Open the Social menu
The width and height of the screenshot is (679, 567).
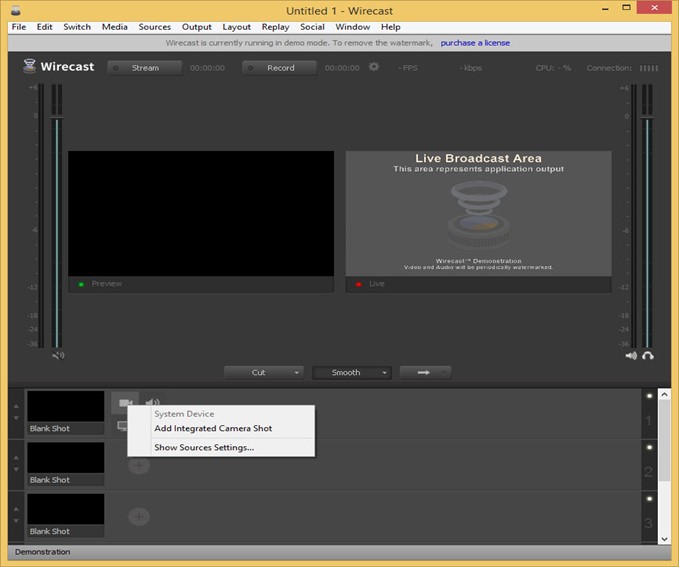312,27
